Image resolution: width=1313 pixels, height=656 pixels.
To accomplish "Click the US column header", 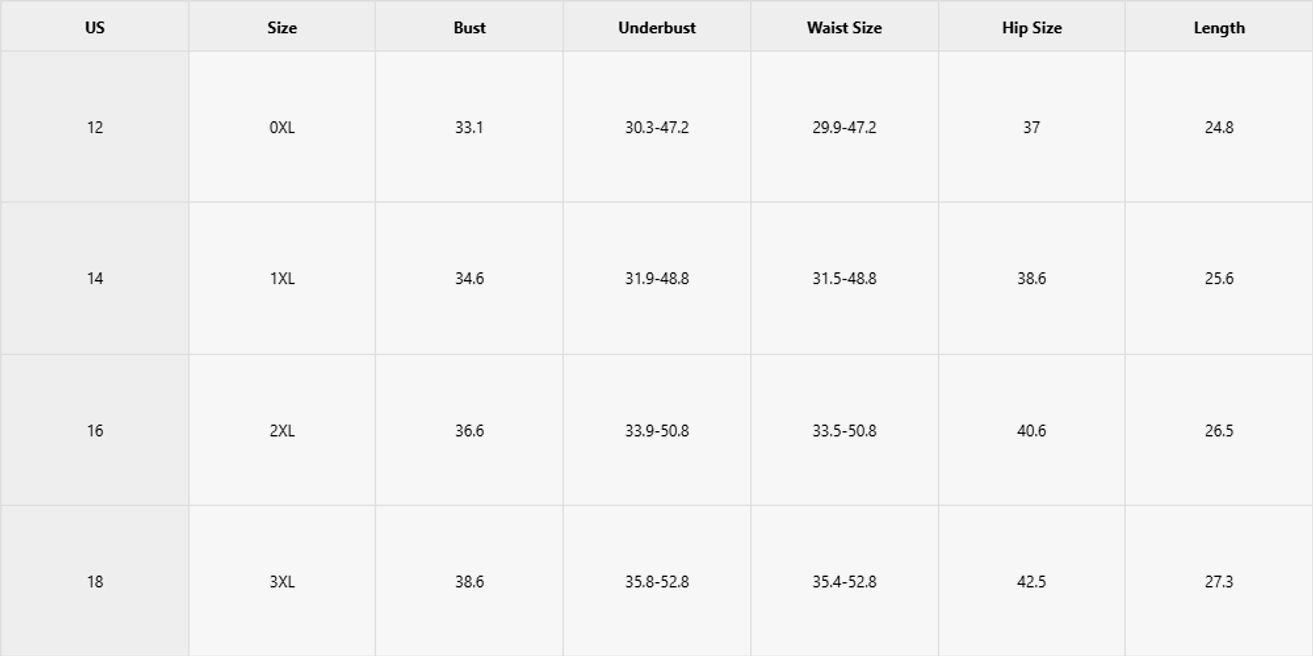I will coord(95,28).
